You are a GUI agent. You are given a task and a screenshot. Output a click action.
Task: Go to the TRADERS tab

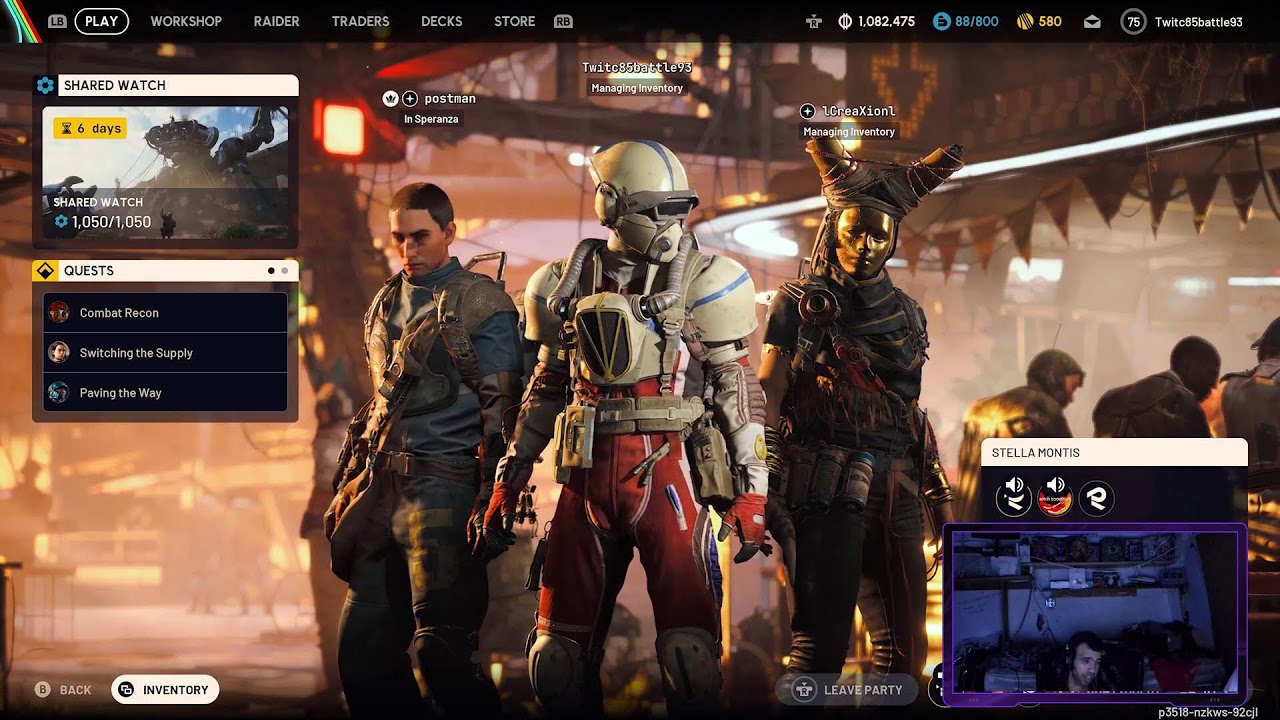pos(360,21)
